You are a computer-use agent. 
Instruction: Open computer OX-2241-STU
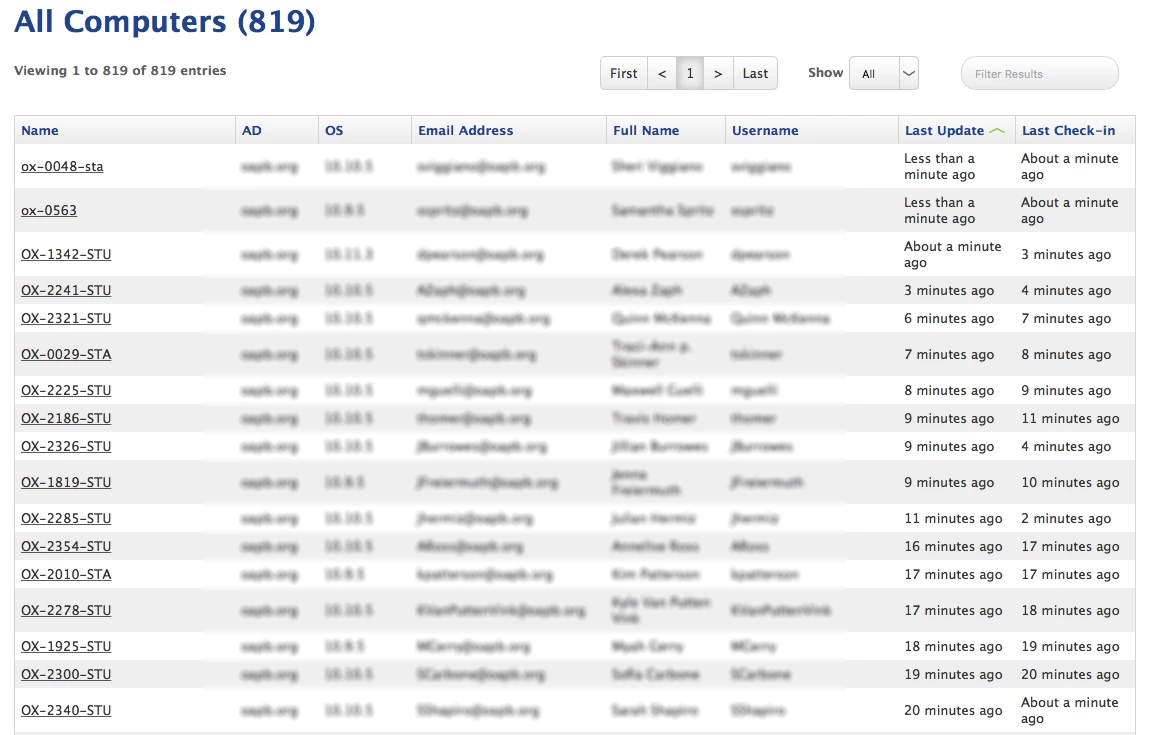point(66,291)
